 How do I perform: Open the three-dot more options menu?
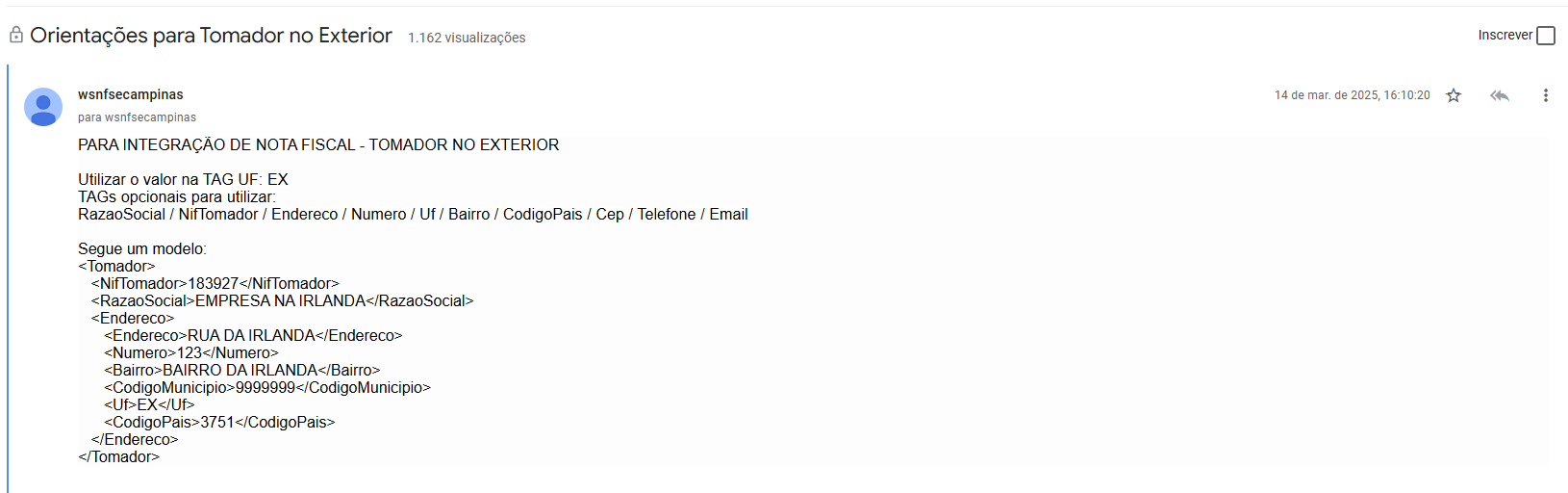pos(1545,95)
